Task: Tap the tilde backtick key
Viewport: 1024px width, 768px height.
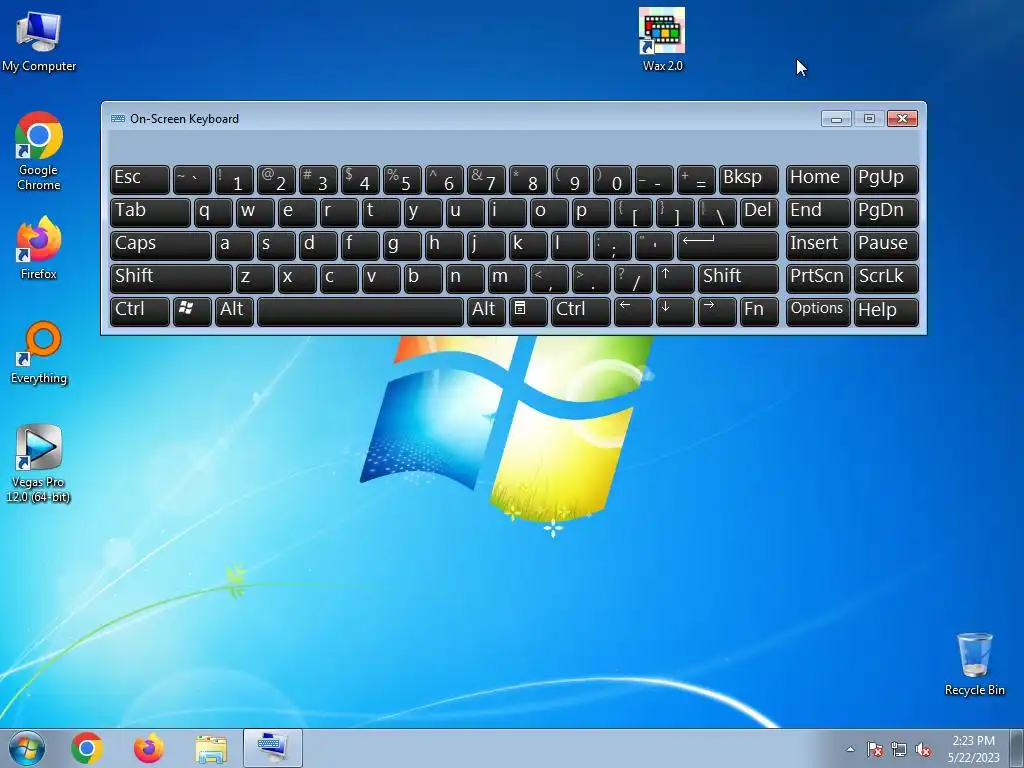Action: point(192,180)
